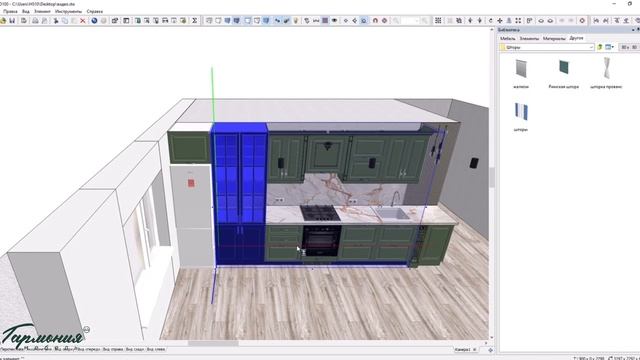The height and width of the screenshot is (360, 640).
Task: Click the viewport horizontal scrollbar thumb
Action: coord(213,344)
